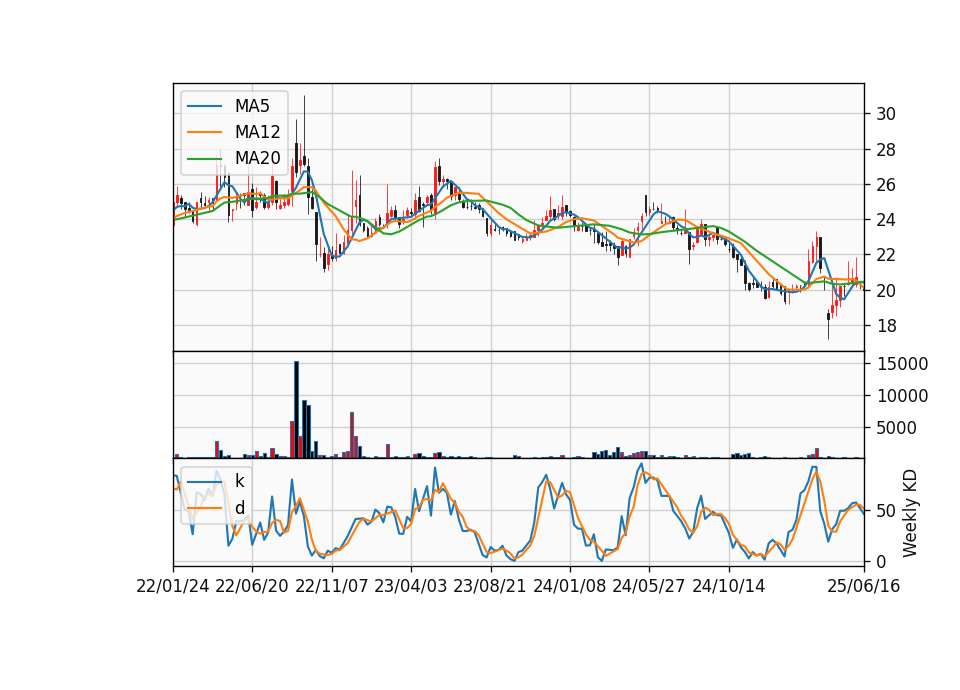Click the KD axis value 50

(886, 511)
